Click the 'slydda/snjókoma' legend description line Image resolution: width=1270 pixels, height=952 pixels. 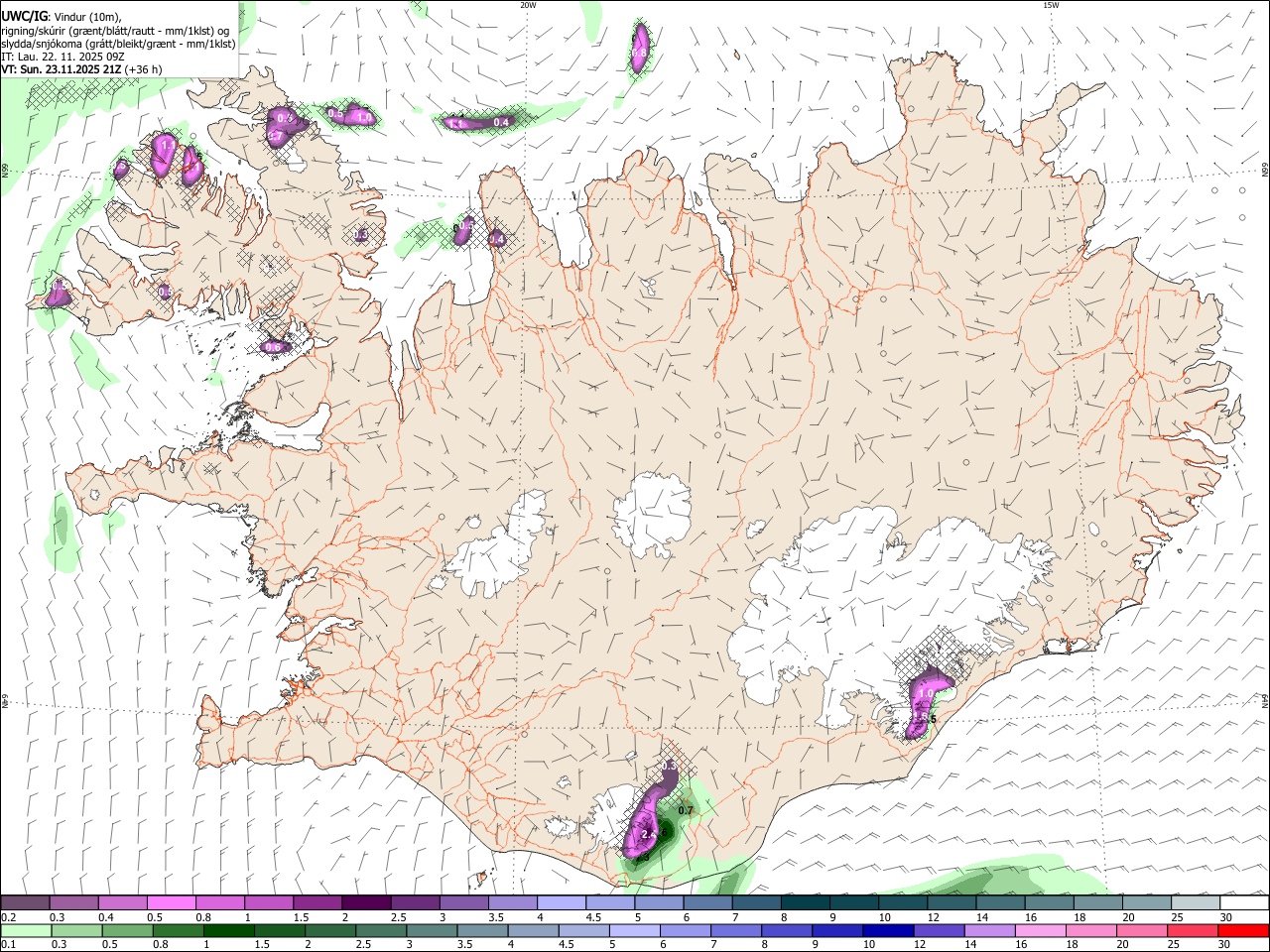pos(118,44)
